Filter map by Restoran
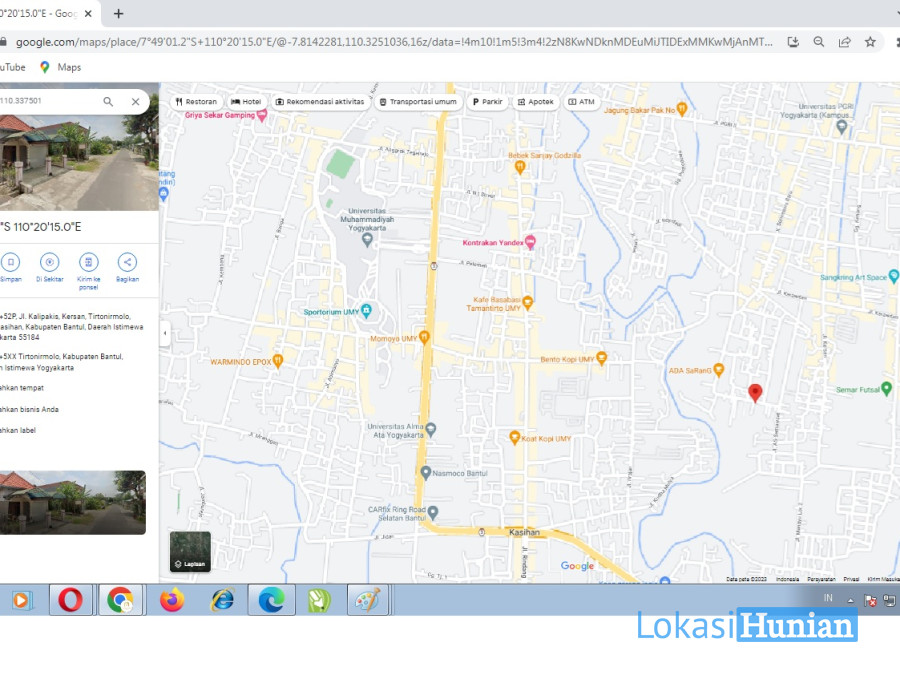This screenshot has width=900, height=675. [x=196, y=102]
